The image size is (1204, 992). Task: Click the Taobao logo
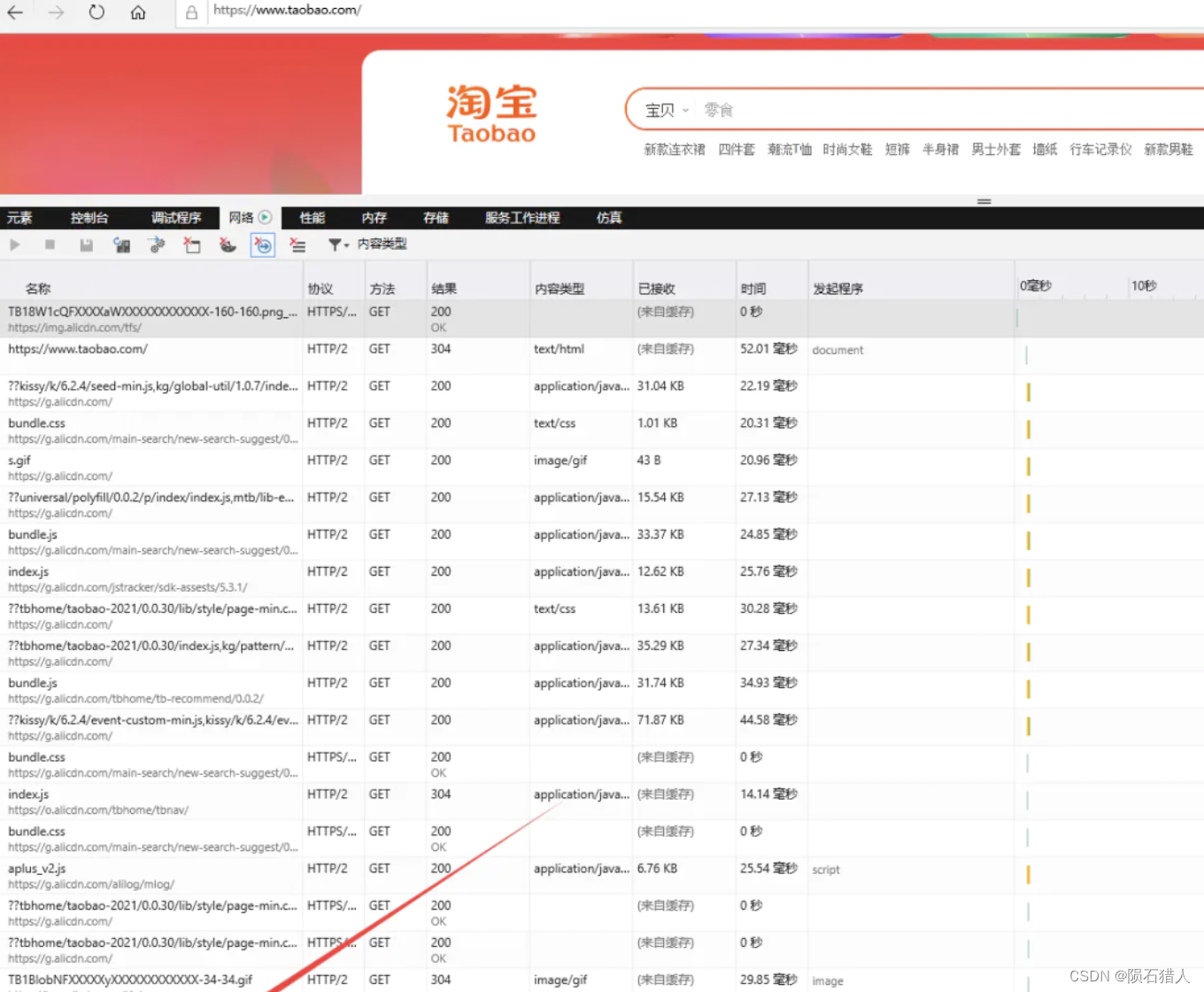tap(491, 114)
